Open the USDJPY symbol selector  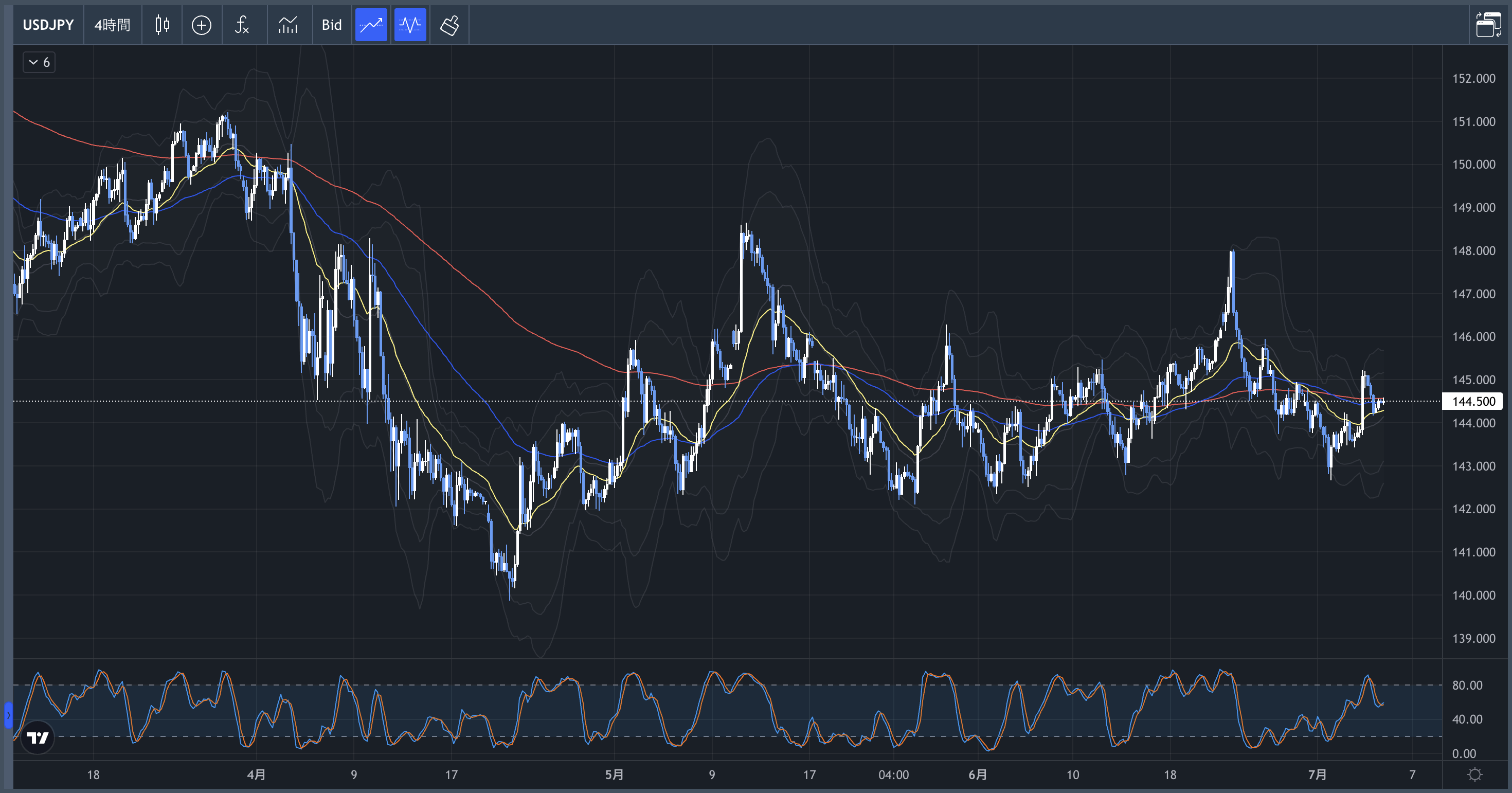(48, 25)
